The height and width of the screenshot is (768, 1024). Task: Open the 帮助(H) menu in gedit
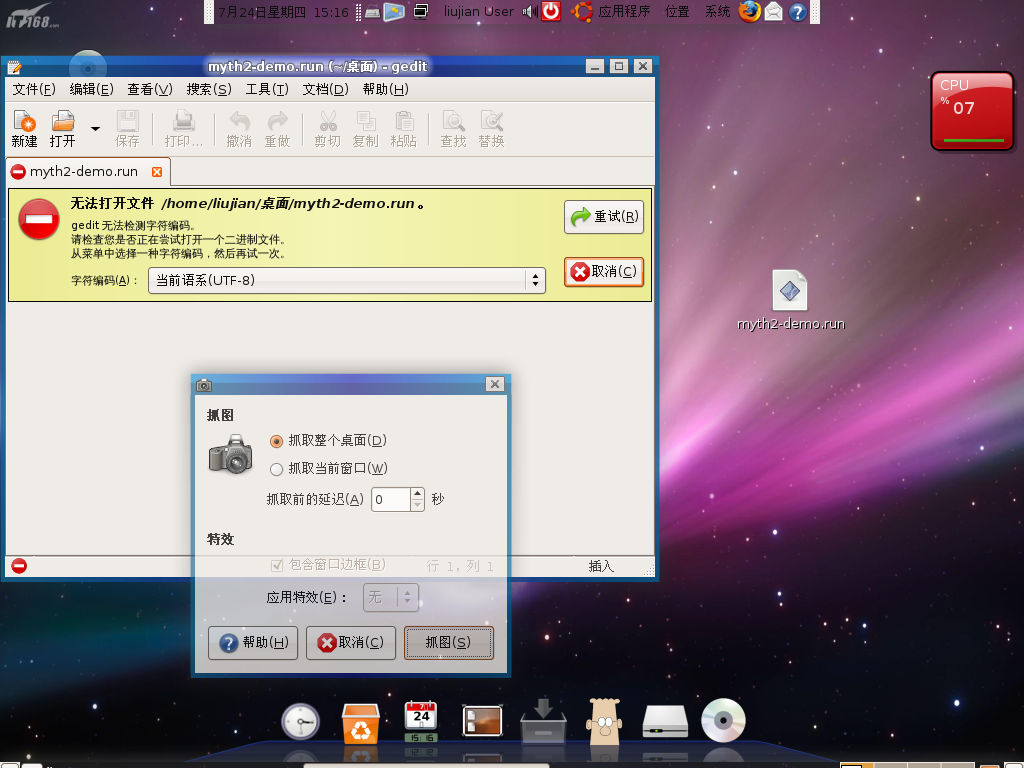pos(385,89)
